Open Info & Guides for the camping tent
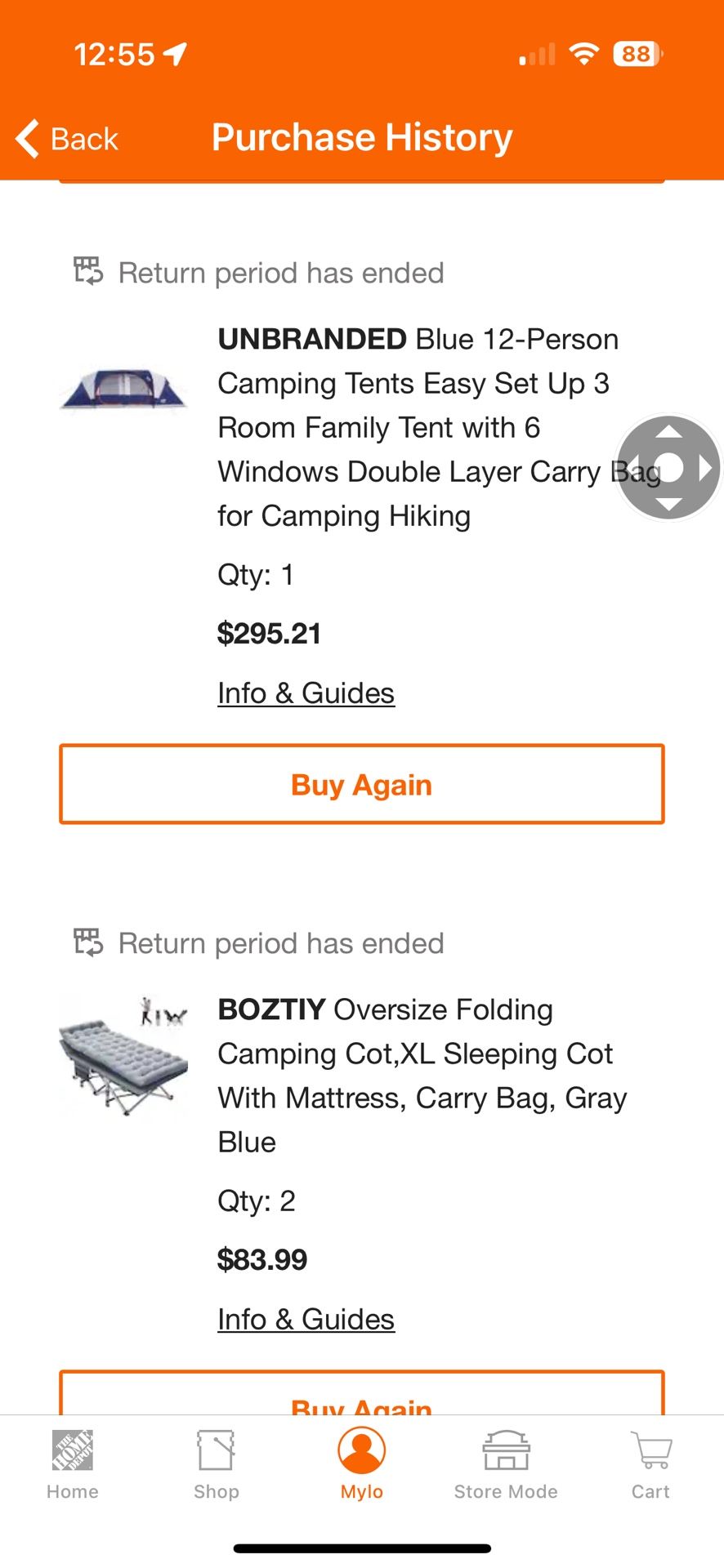This screenshot has width=724, height=1568. (306, 693)
